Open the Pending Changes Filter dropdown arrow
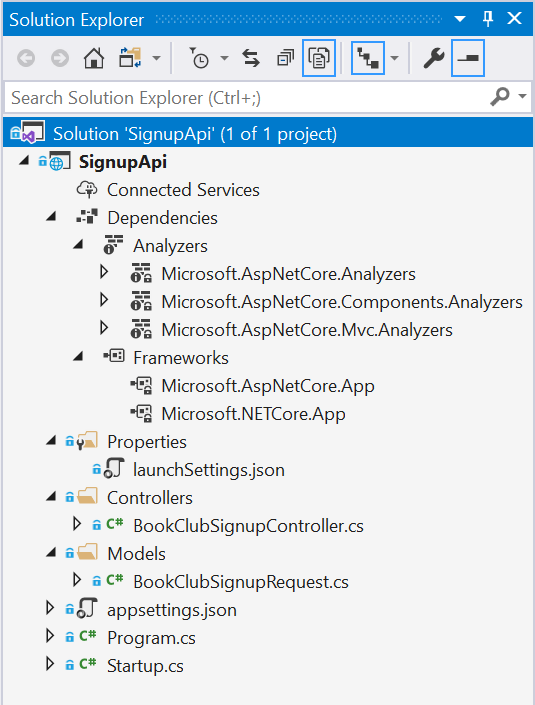Image resolution: width=535 pixels, height=705 pixels. (224, 58)
